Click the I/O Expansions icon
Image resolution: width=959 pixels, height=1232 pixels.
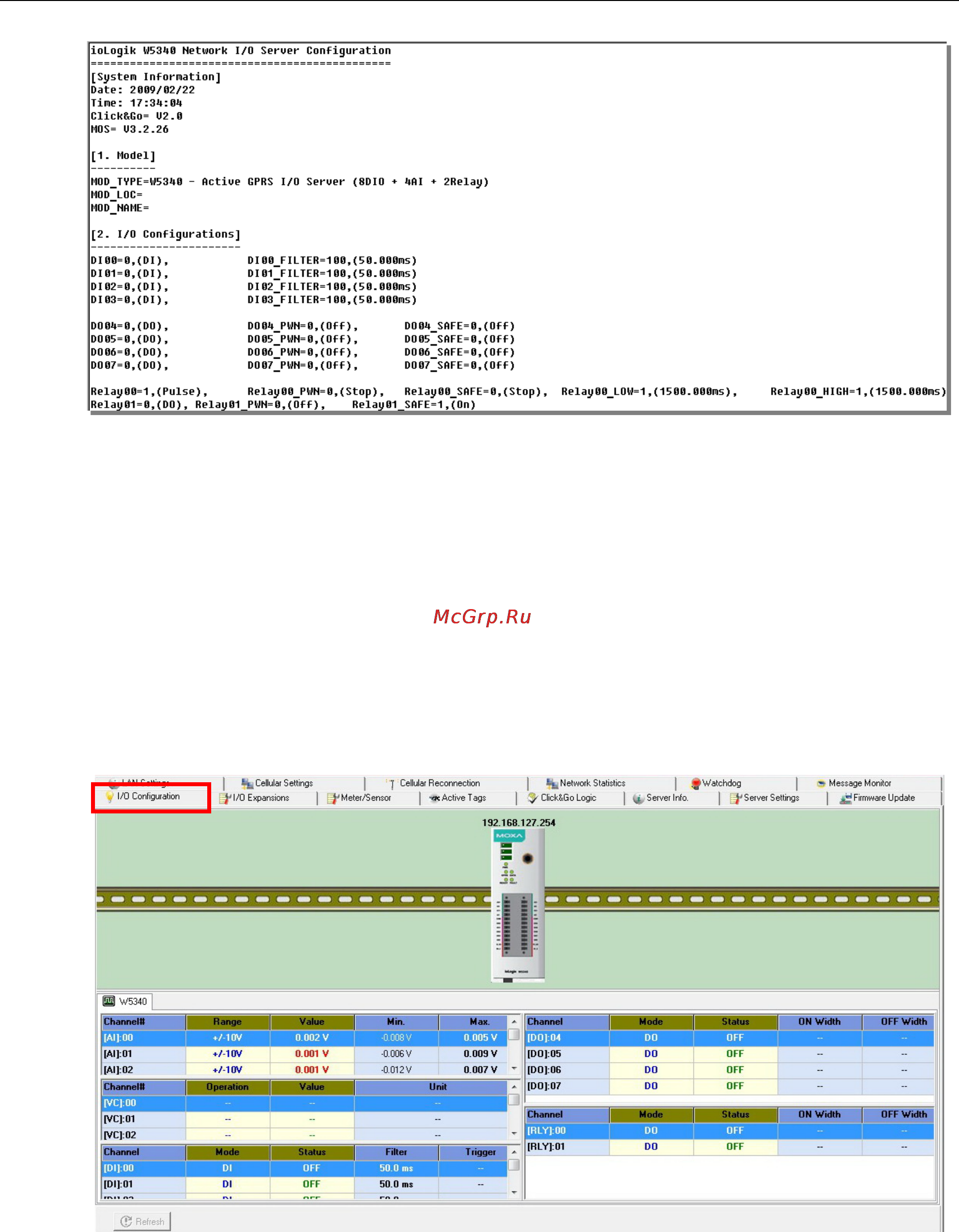pos(225,798)
